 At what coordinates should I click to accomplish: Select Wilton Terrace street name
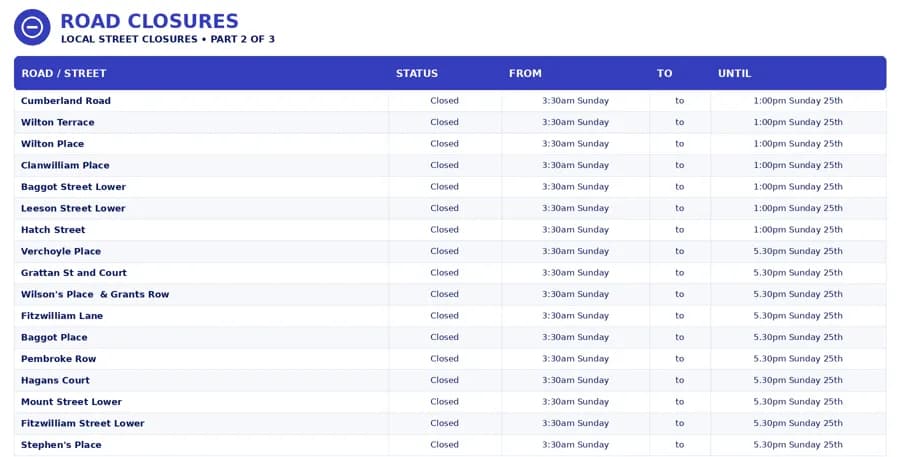[x=57, y=122]
